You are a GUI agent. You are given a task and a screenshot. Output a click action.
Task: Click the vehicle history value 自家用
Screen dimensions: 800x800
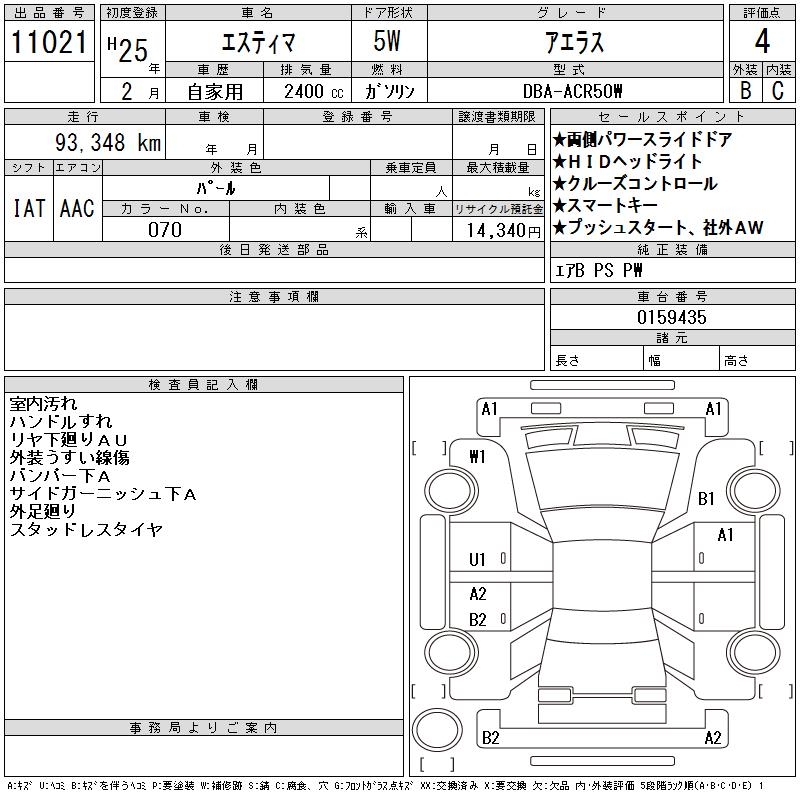(x=215, y=92)
